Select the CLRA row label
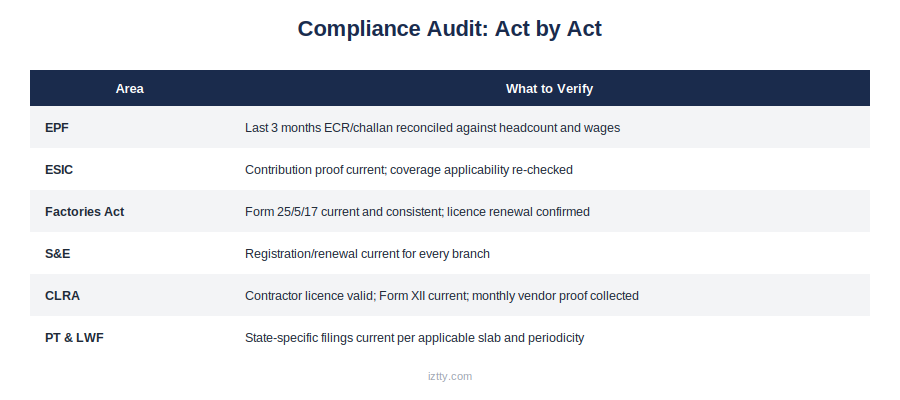Image resolution: width=900 pixels, height=400 pixels. [x=63, y=296]
